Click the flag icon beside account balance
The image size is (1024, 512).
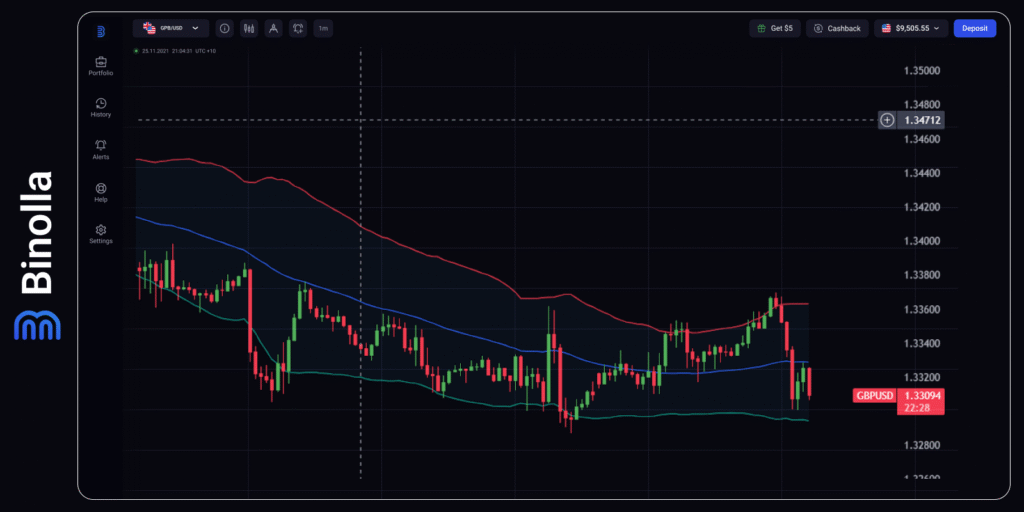[x=886, y=28]
